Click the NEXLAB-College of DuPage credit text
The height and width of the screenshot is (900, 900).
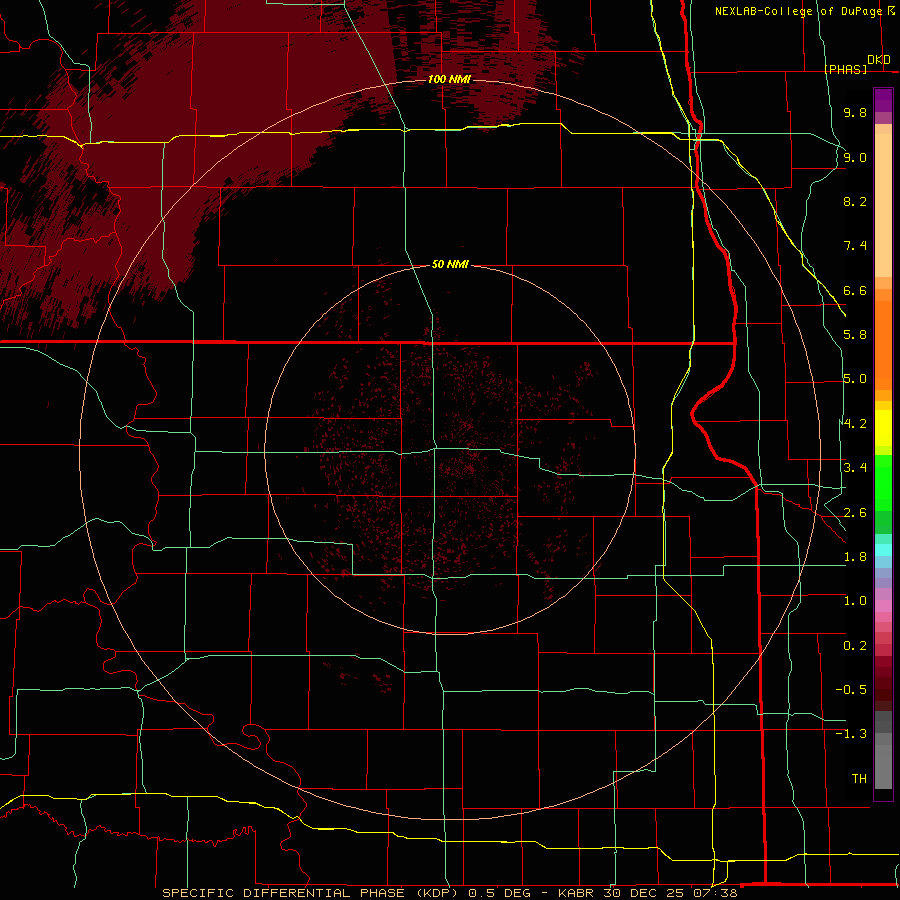pyautogui.click(x=798, y=11)
